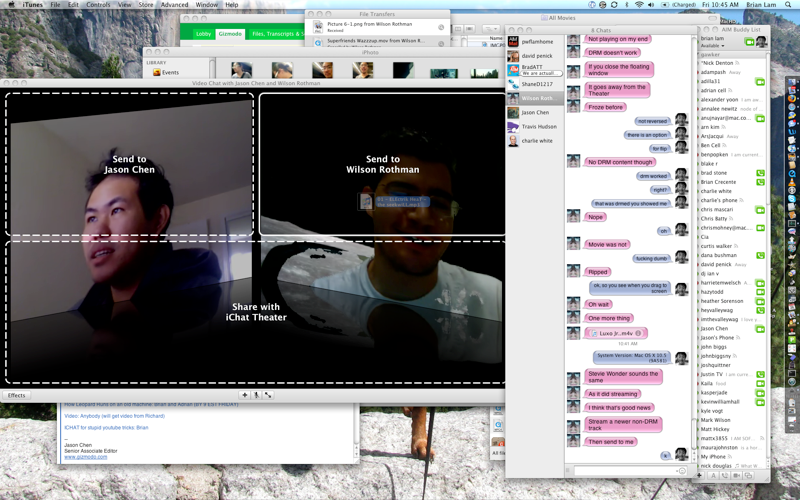This screenshot has width=800, height=500.
Task: Switch to the Gizmodo tab
Action: tap(230, 34)
